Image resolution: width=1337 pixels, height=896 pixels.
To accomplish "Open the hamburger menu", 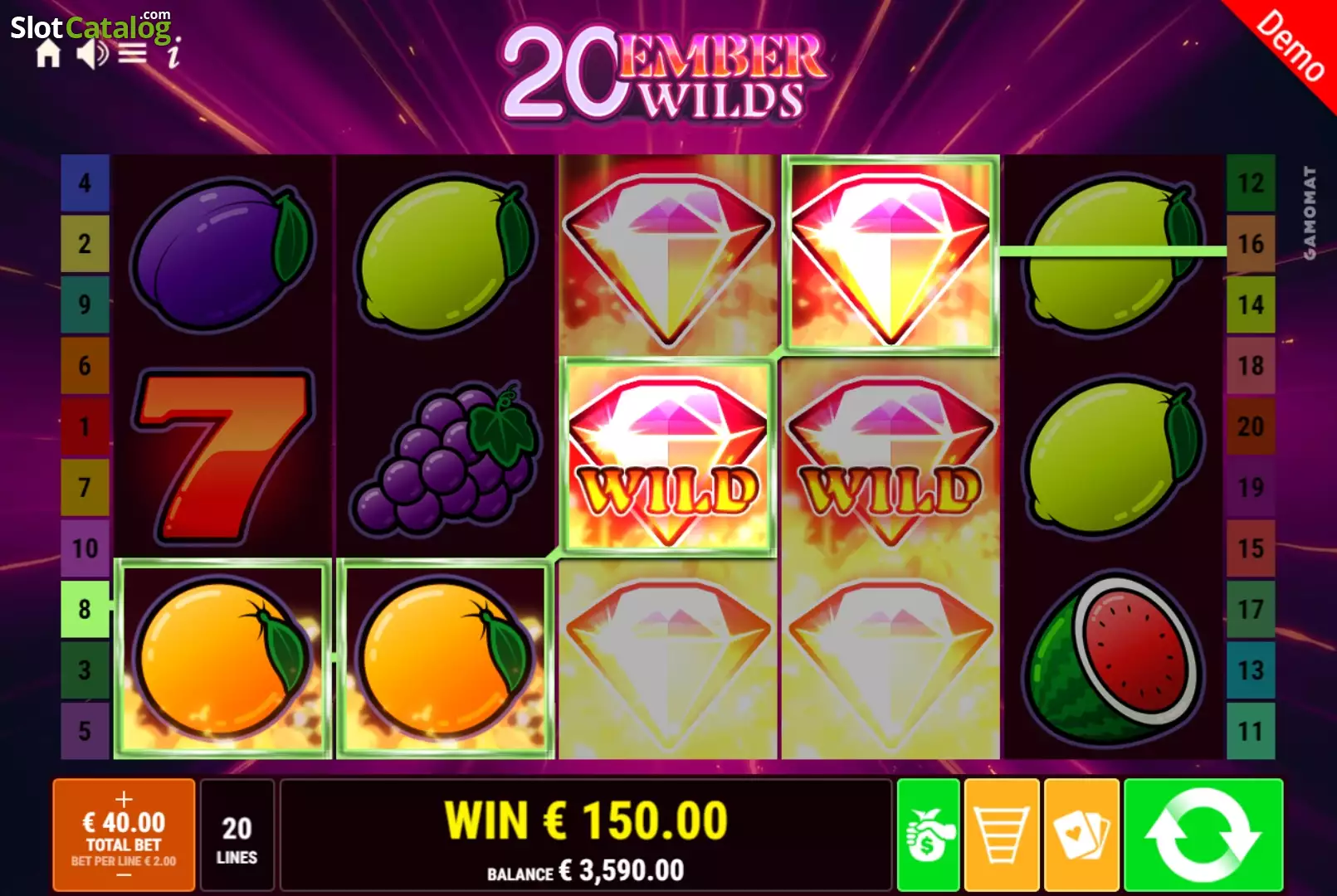I will point(133,55).
